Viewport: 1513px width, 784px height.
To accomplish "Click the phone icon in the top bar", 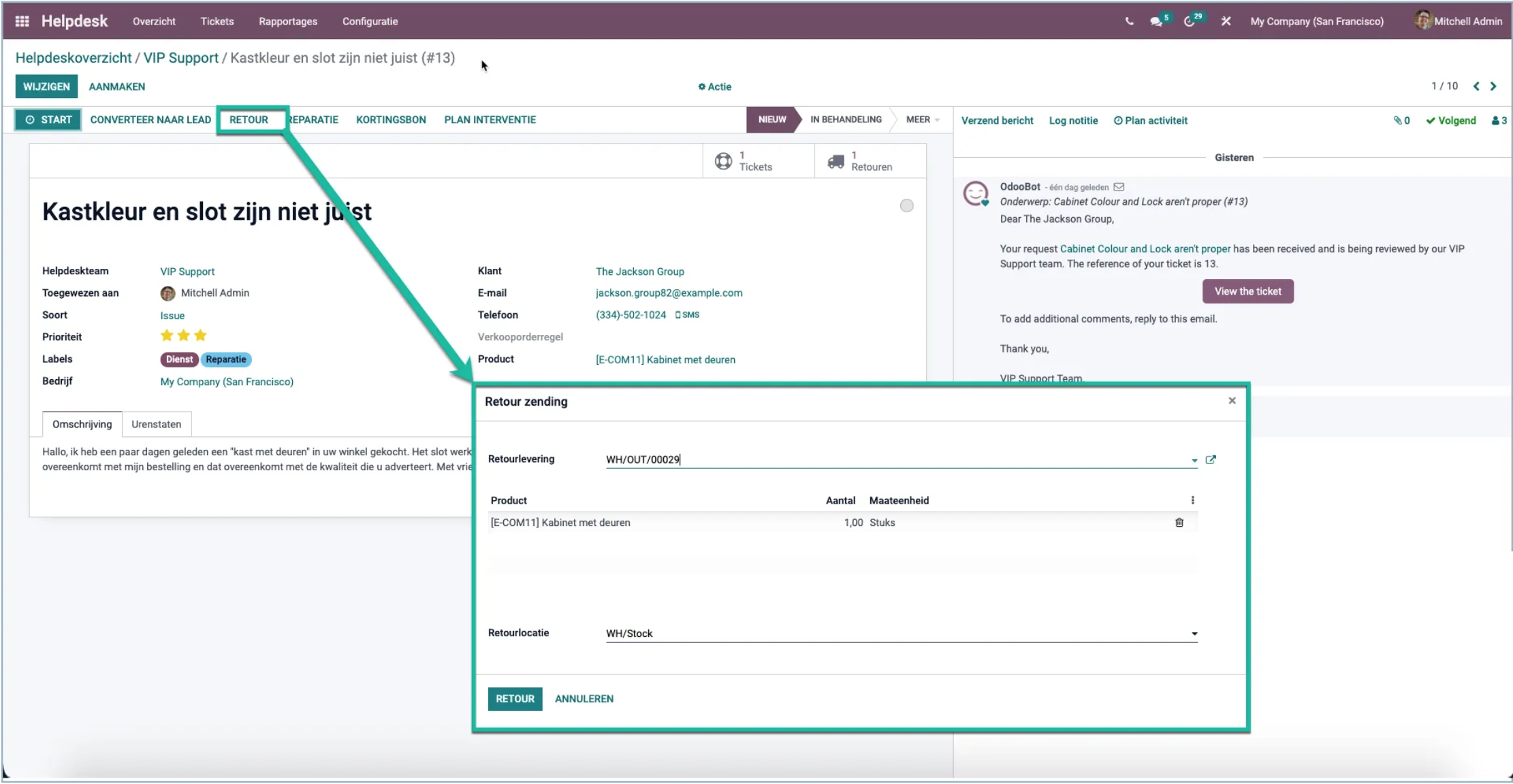I will pyautogui.click(x=1128, y=20).
